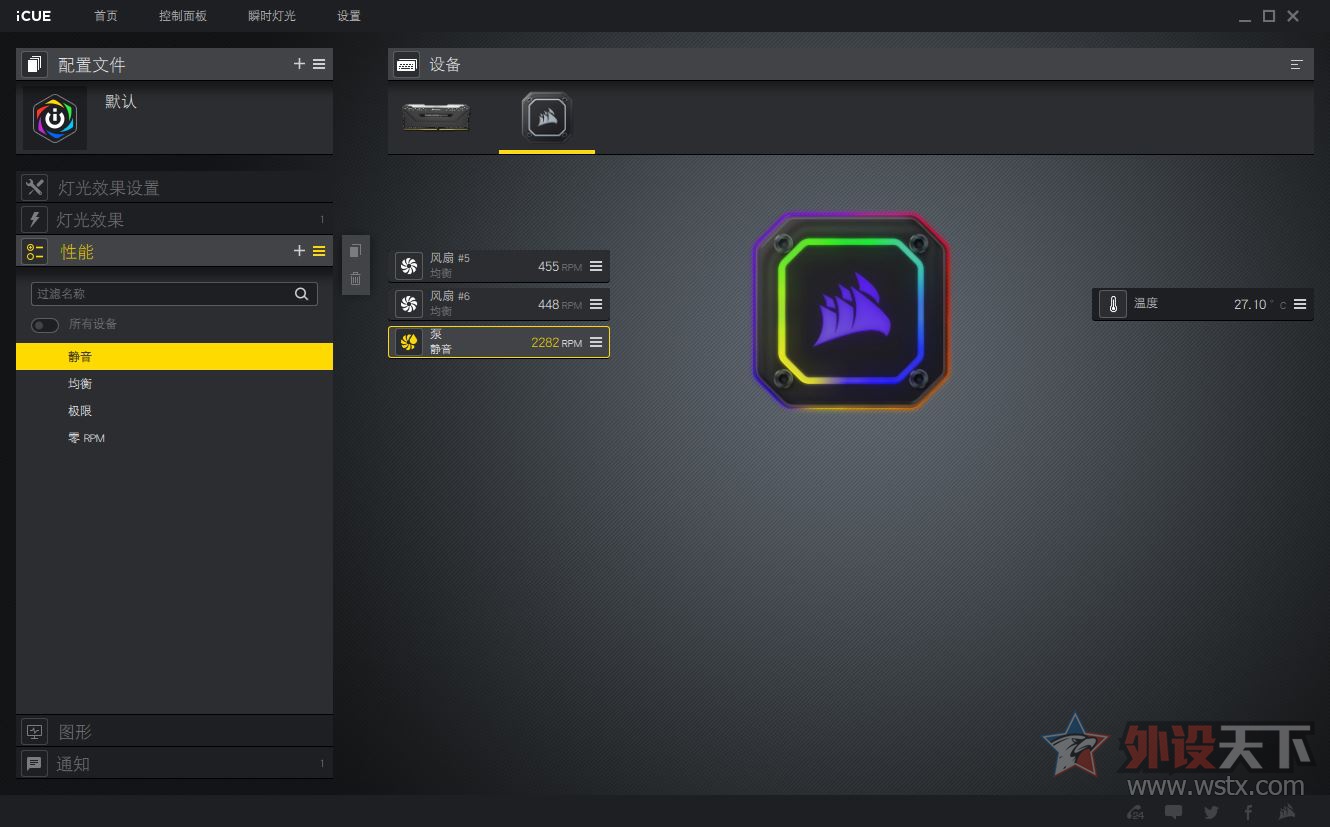Click the RGB cooler pump head image
This screenshot has width=1330, height=827.
851,312
